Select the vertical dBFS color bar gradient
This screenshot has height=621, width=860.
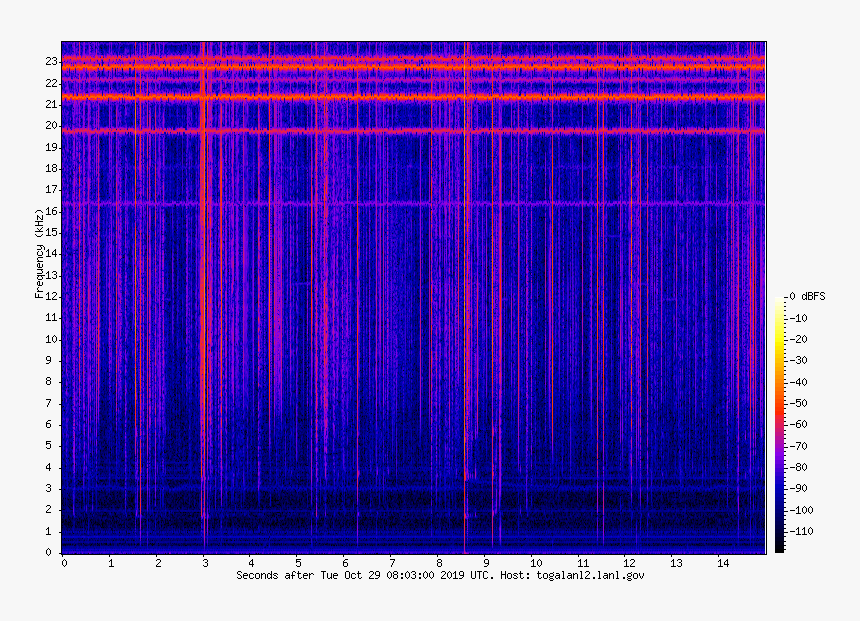pos(779,424)
